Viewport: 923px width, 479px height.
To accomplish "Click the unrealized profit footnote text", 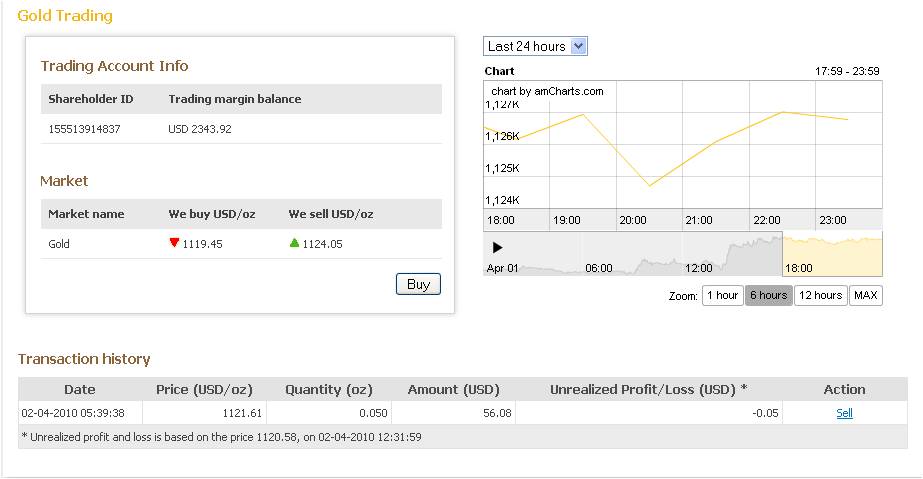I will point(221,437).
